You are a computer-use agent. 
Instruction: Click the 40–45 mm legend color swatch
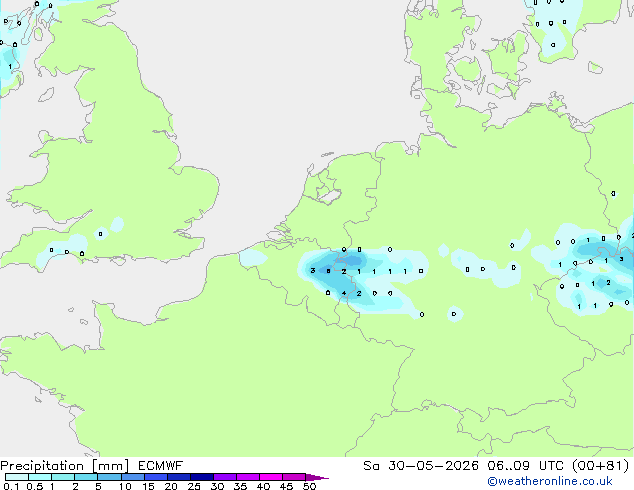coord(271,477)
